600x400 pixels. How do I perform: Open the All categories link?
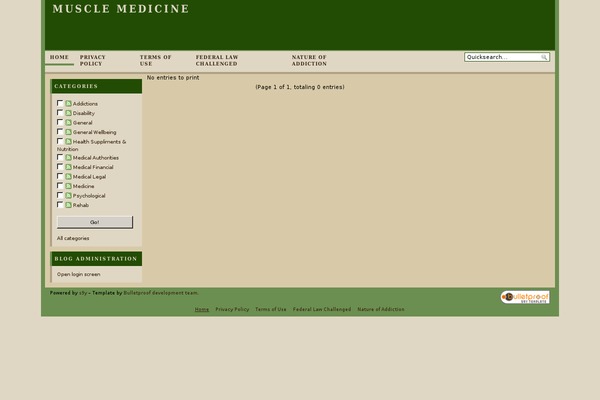pos(73,238)
